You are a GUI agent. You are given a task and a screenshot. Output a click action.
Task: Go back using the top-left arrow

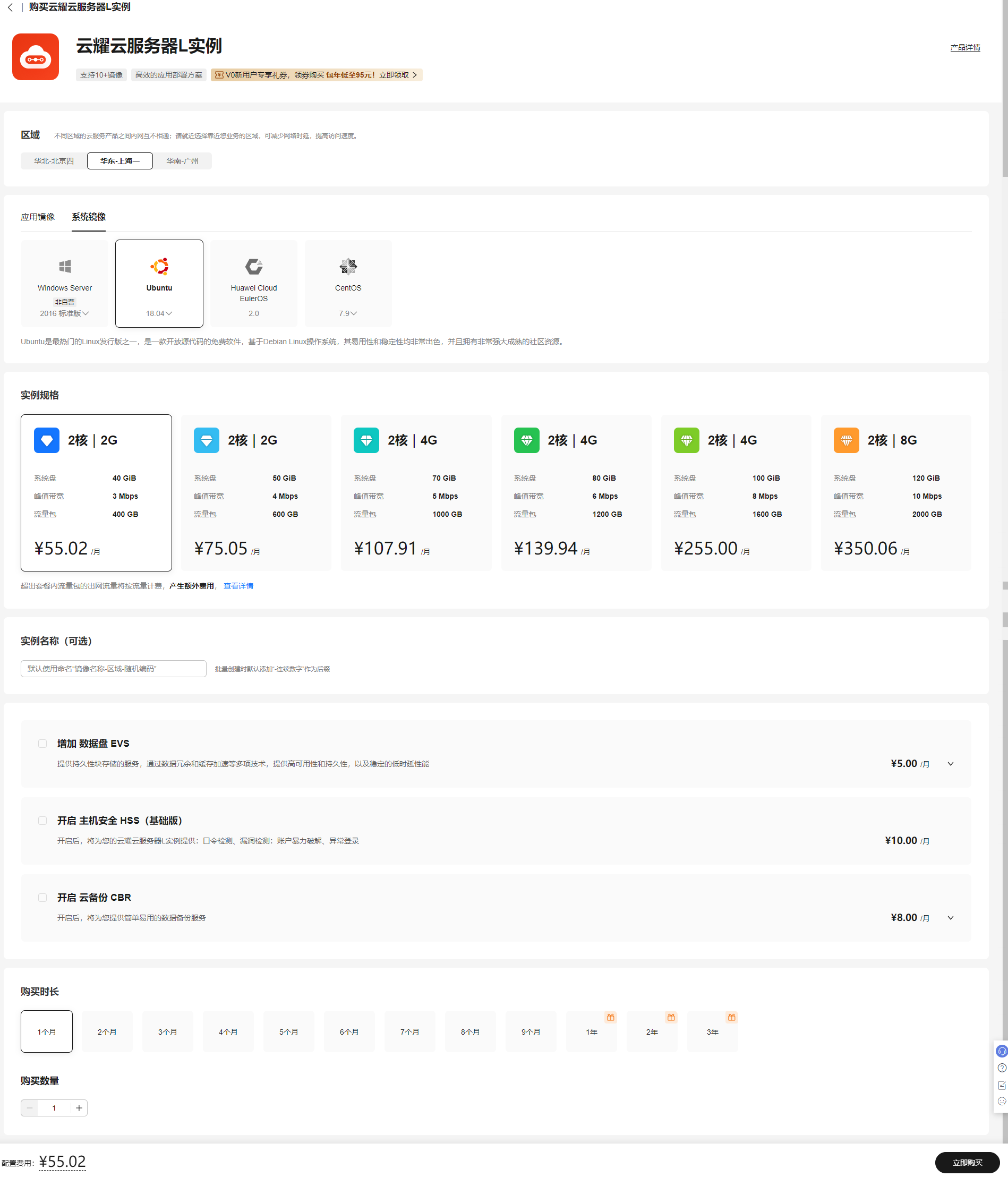pos(10,7)
